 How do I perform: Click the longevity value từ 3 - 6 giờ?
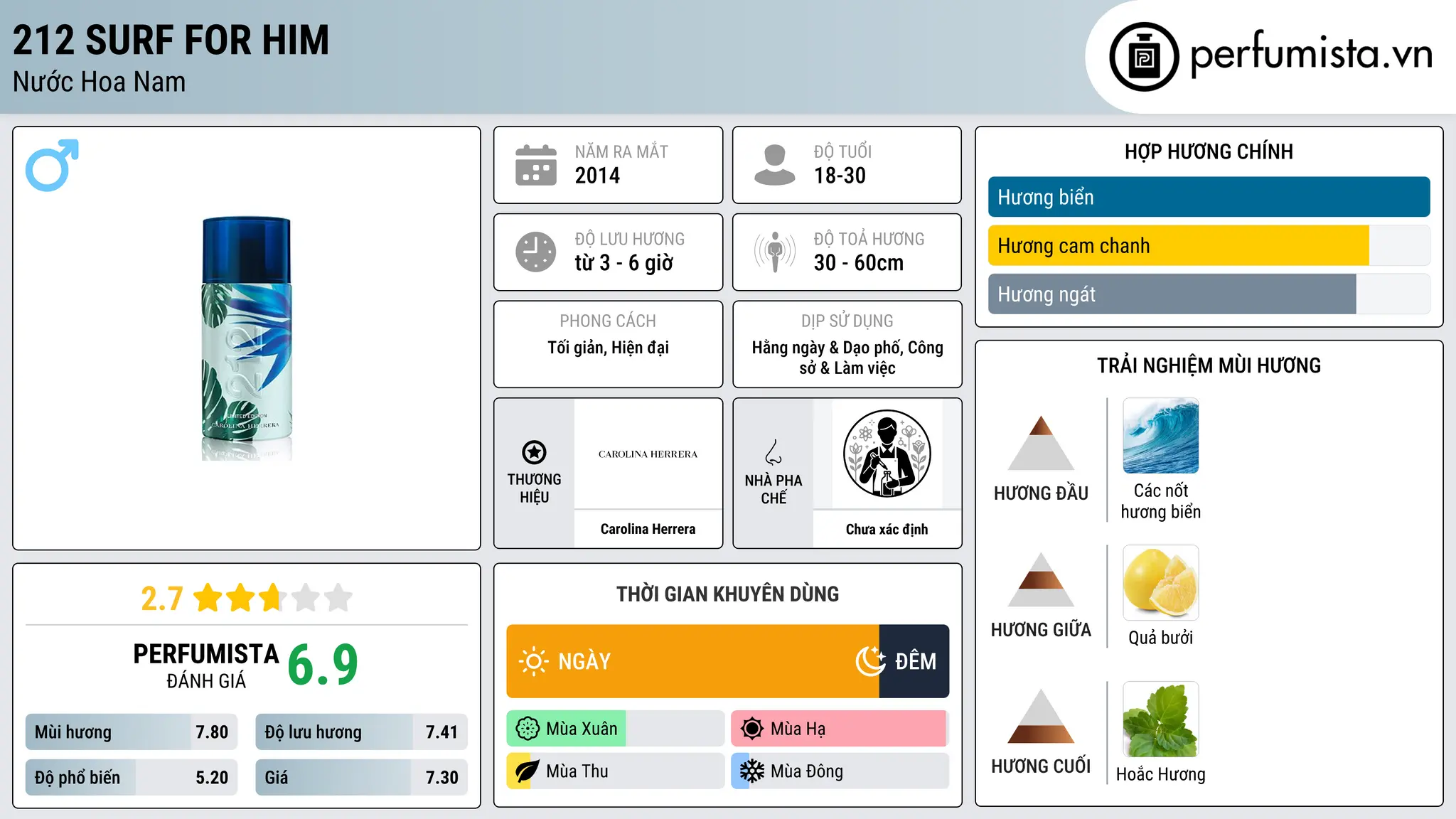coord(623,263)
